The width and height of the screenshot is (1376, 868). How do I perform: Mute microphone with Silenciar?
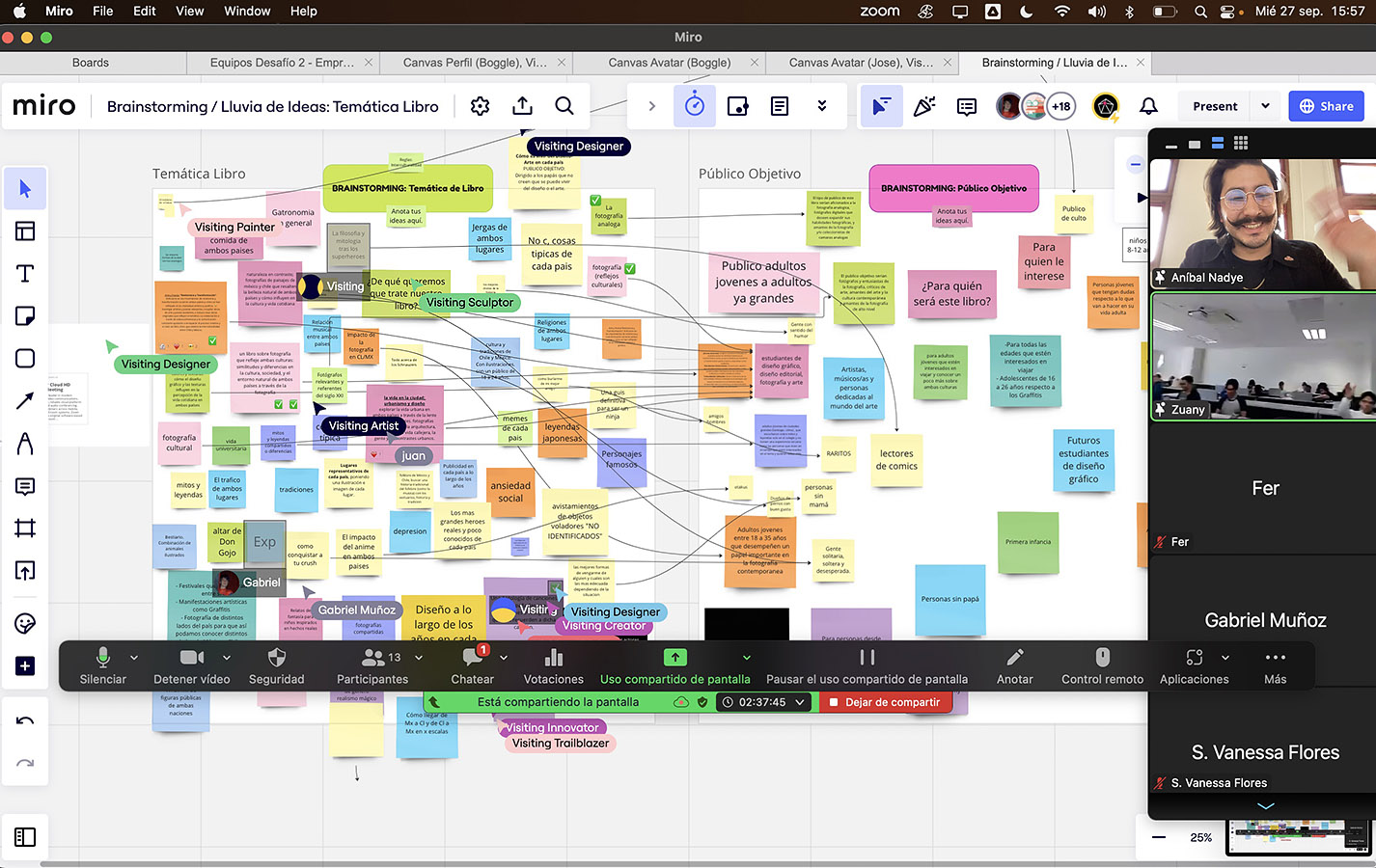(102, 665)
